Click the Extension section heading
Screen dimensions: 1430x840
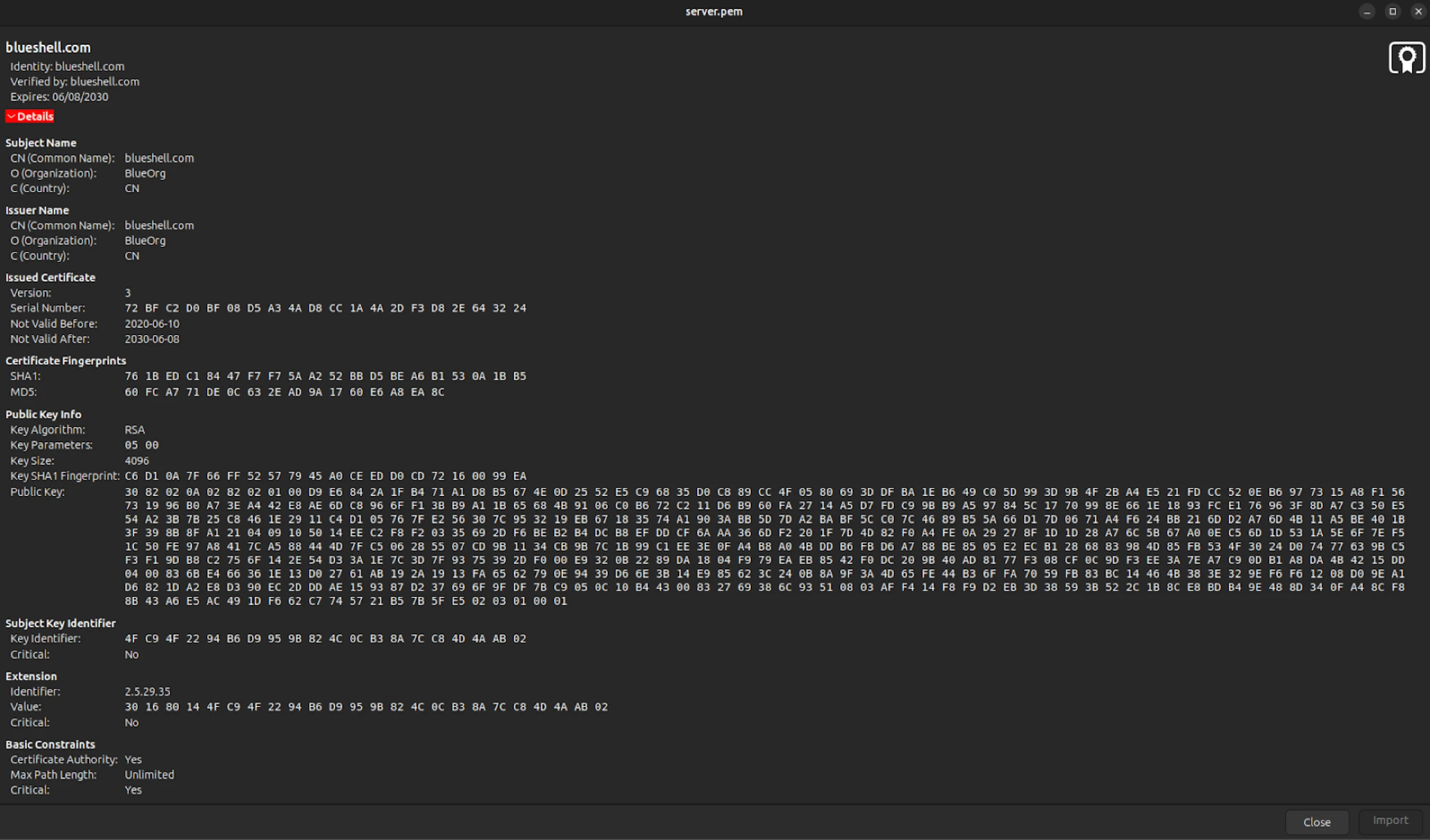31,676
